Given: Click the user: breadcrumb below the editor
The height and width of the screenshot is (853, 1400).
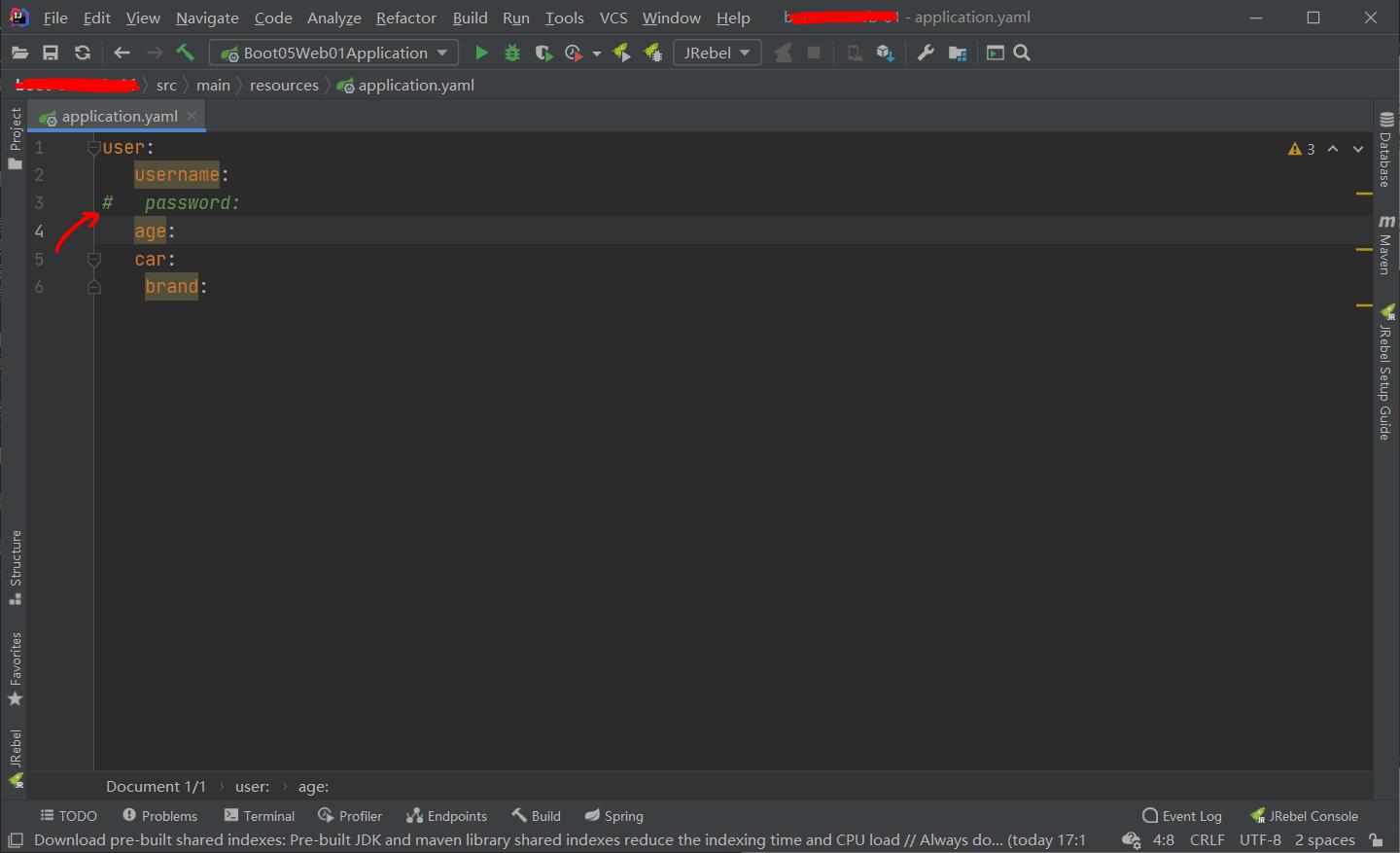Looking at the screenshot, I should [x=252, y=787].
